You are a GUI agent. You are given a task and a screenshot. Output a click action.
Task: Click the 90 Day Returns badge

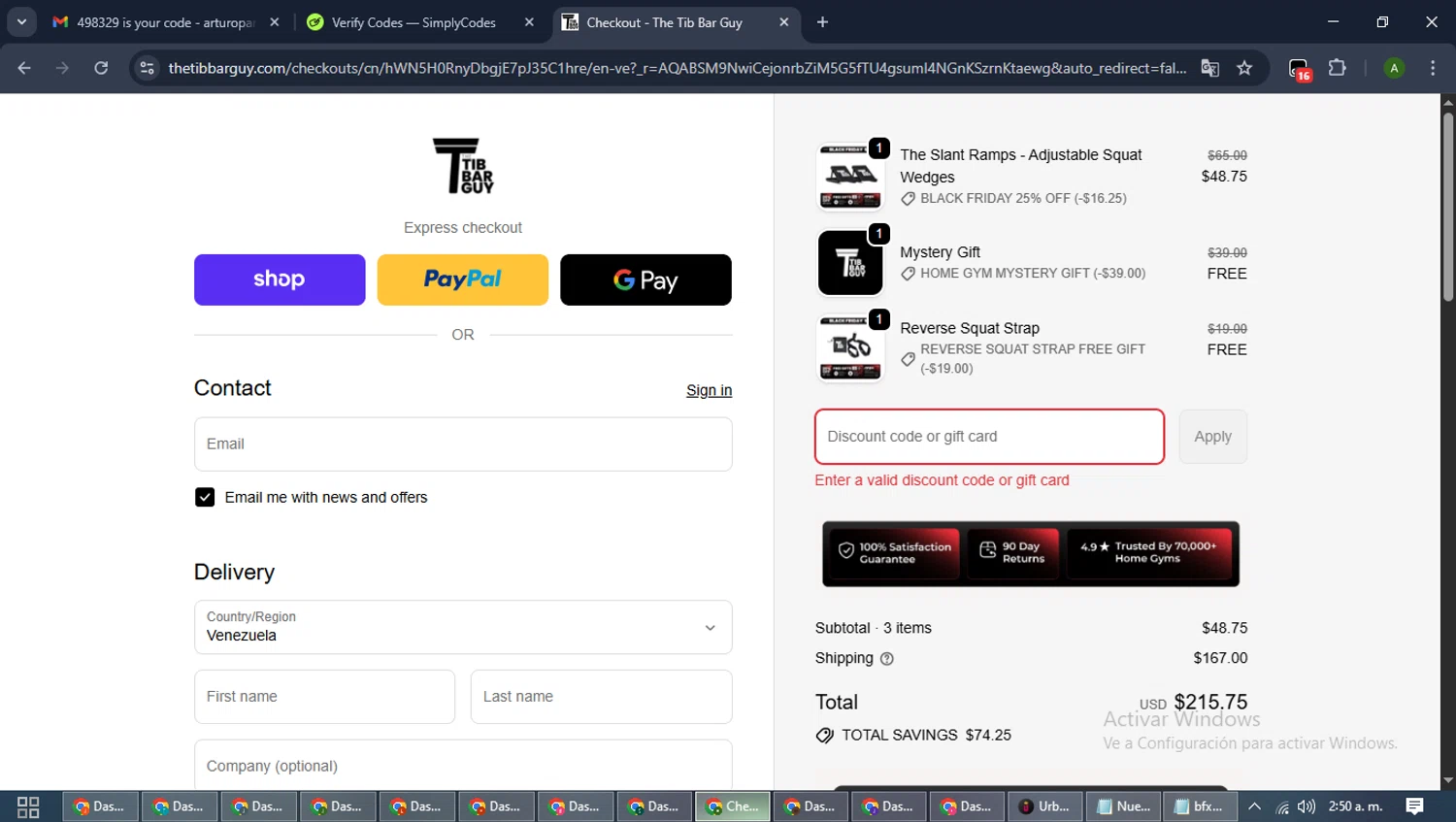tap(1011, 553)
